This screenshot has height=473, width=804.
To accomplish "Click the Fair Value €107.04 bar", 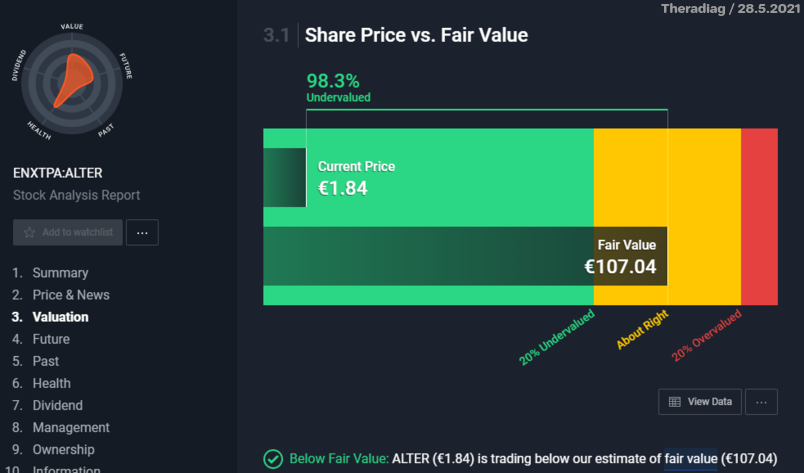I will point(464,256).
